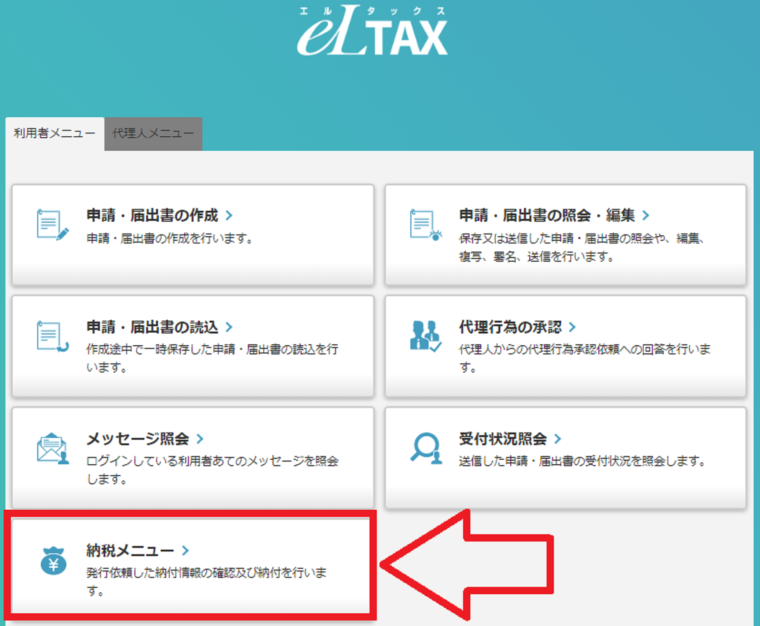This screenshot has width=760, height=626.
Task: Click the chevron next to 申請・届出書の読込
Action: point(229,327)
